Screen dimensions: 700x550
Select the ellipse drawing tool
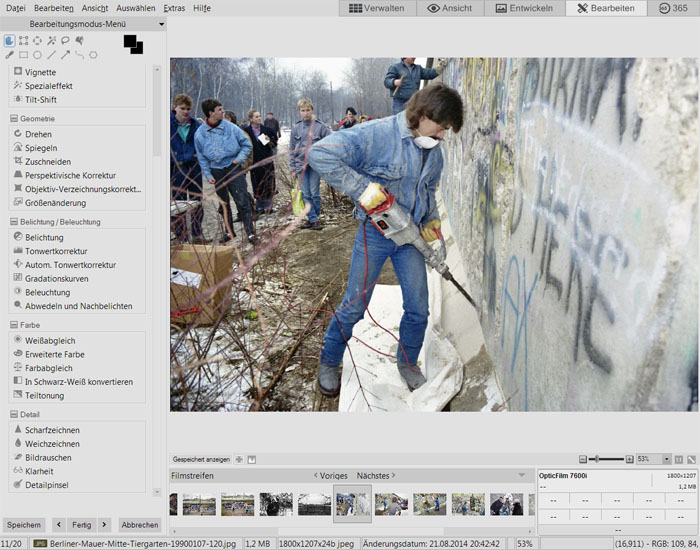point(37,55)
